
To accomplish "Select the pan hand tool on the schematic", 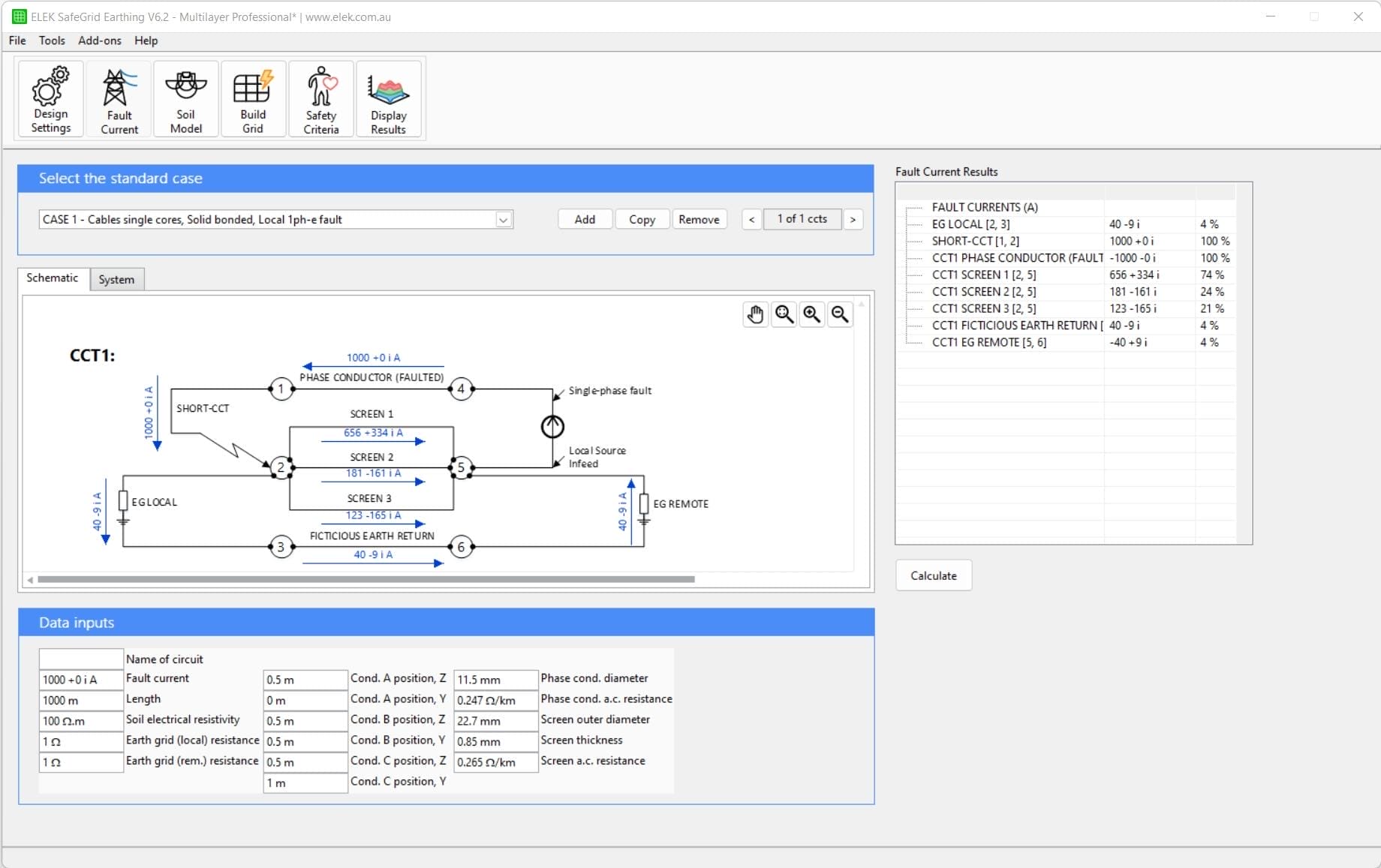I will [755, 314].
